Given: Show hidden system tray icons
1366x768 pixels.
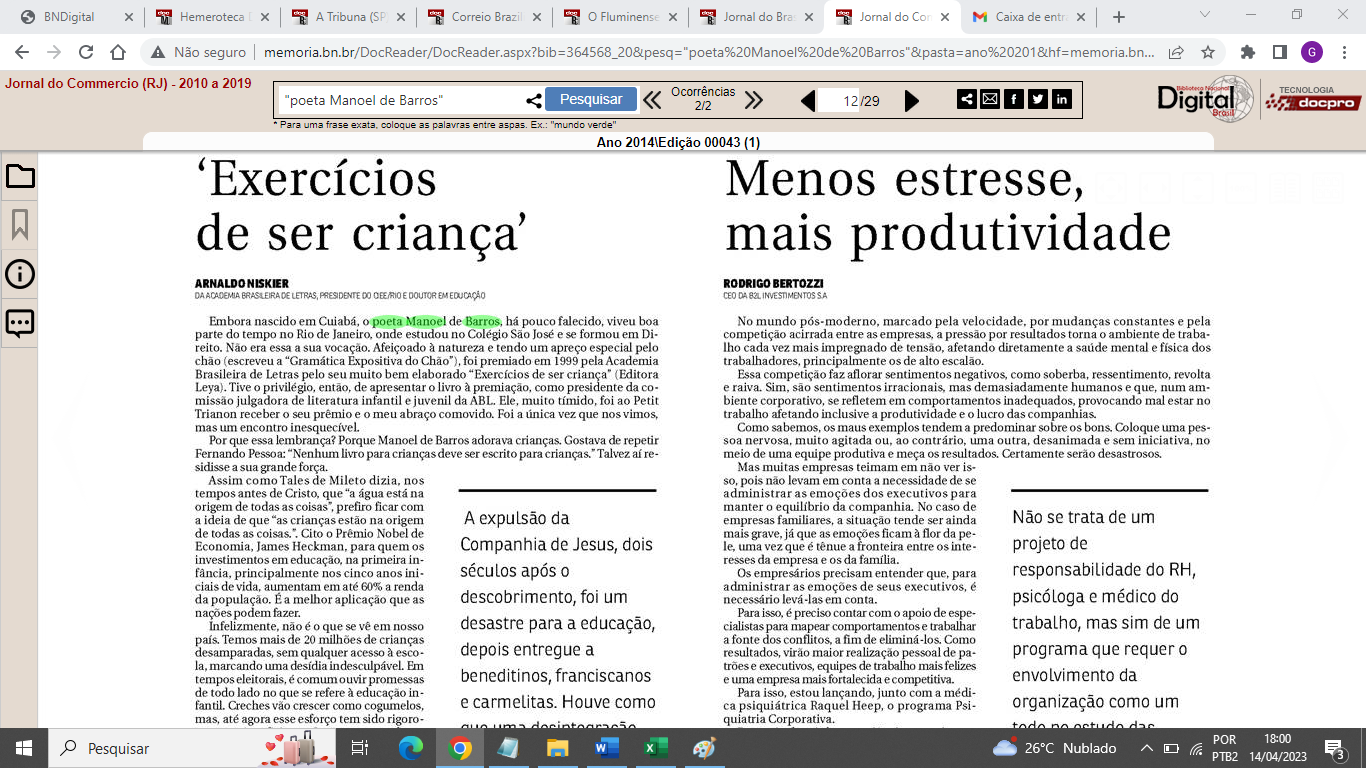Looking at the screenshot, I should pyautogui.click(x=1146, y=748).
